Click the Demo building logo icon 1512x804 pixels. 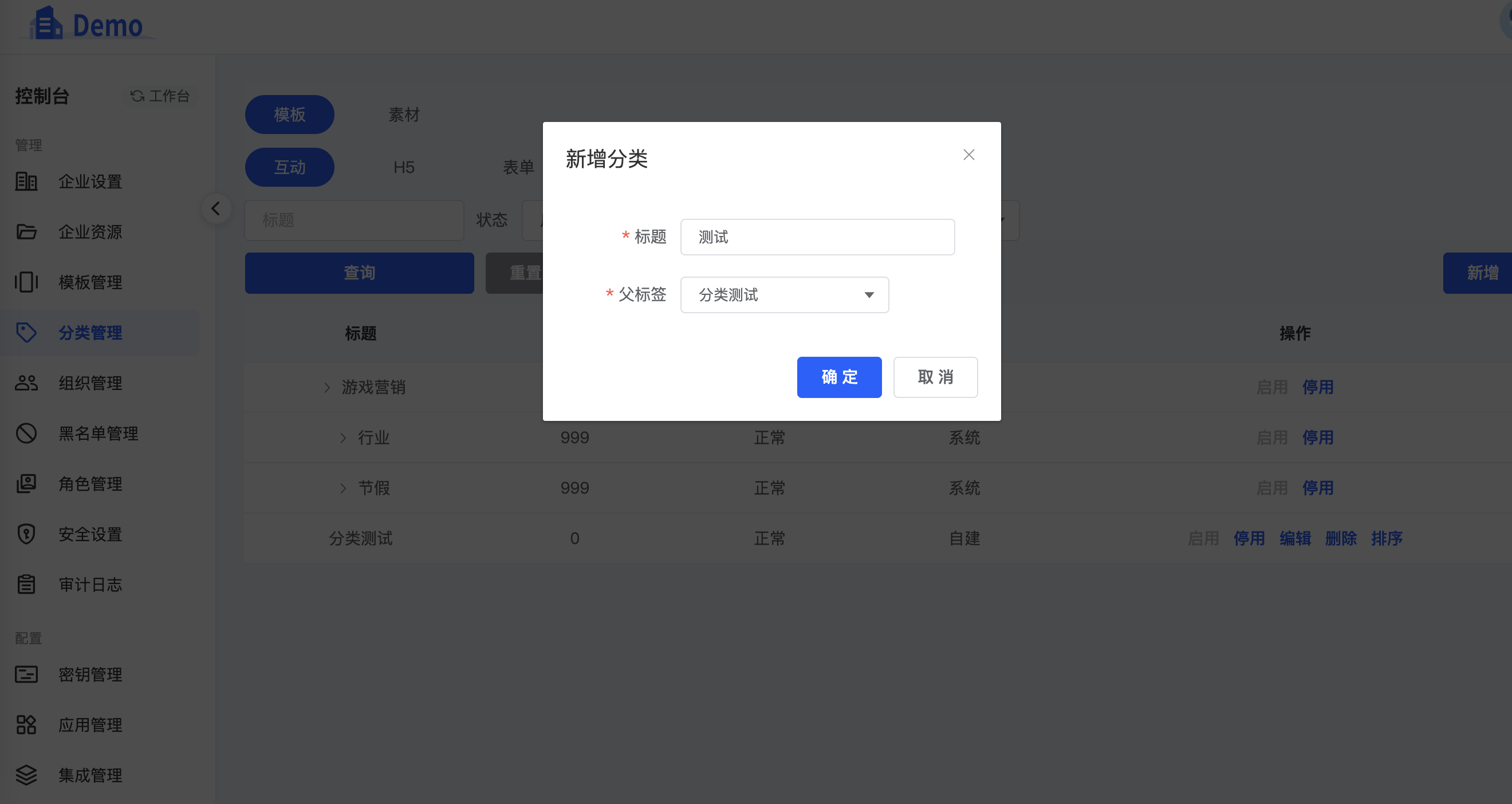tap(46, 23)
